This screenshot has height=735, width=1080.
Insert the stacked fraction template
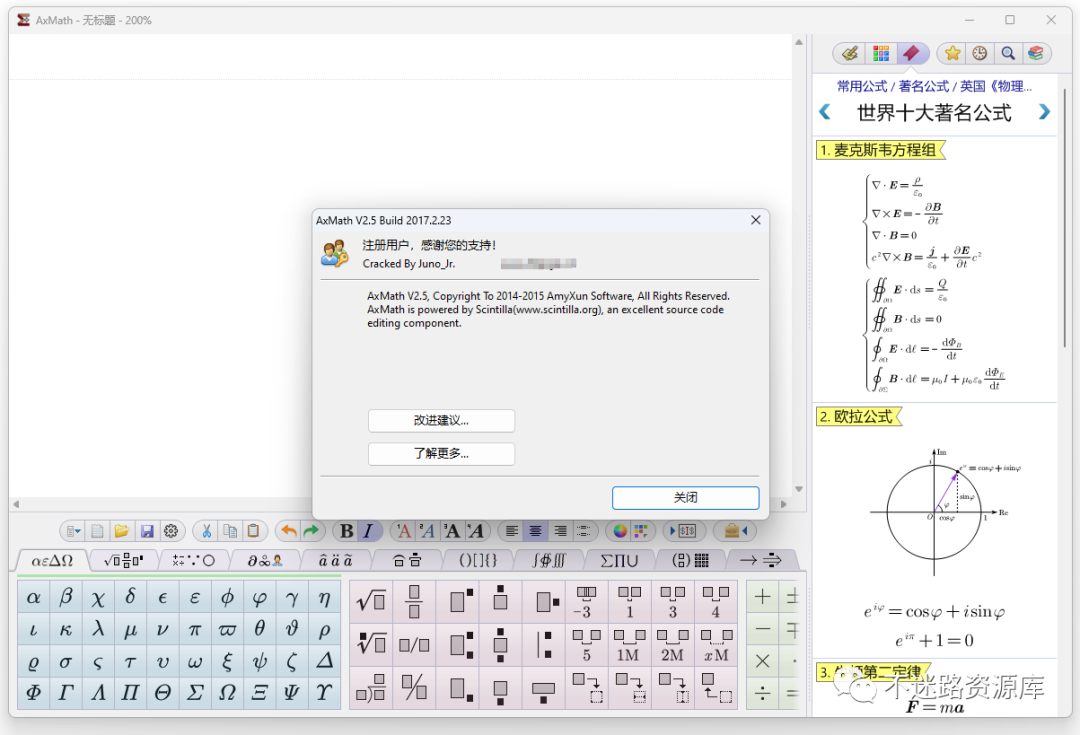click(414, 601)
